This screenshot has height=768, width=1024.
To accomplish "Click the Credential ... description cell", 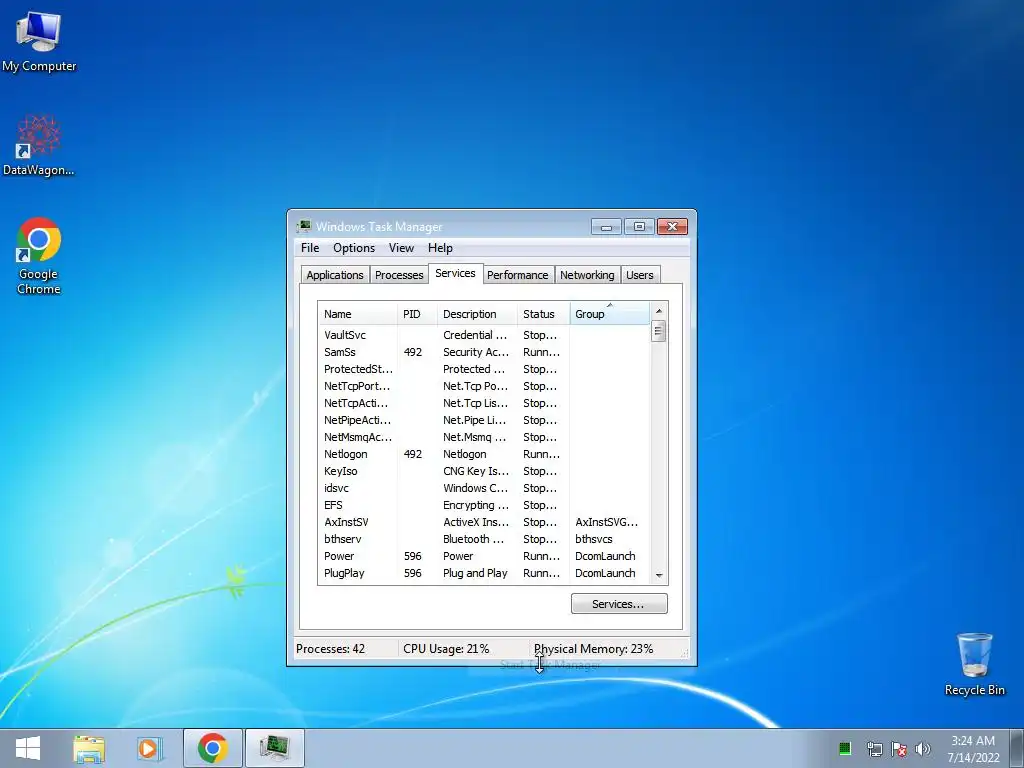I will click(x=475, y=335).
